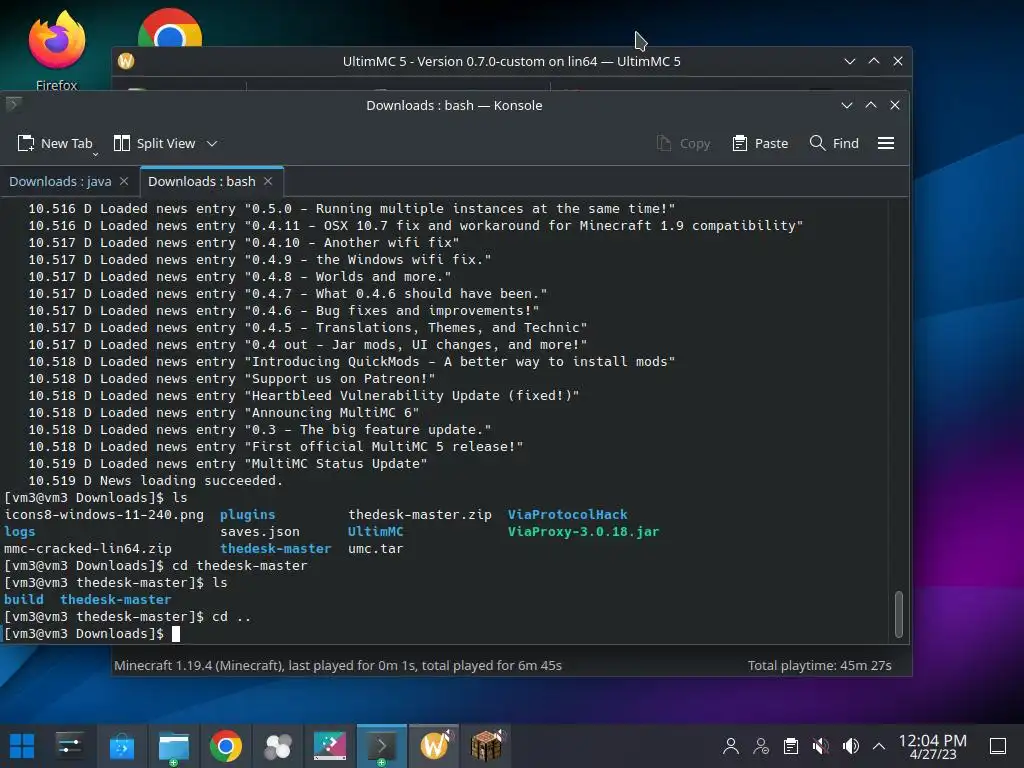Viewport: 1024px width, 768px height.
Task: Minimize the Konsole window
Action: pyautogui.click(x=847, y=105)
